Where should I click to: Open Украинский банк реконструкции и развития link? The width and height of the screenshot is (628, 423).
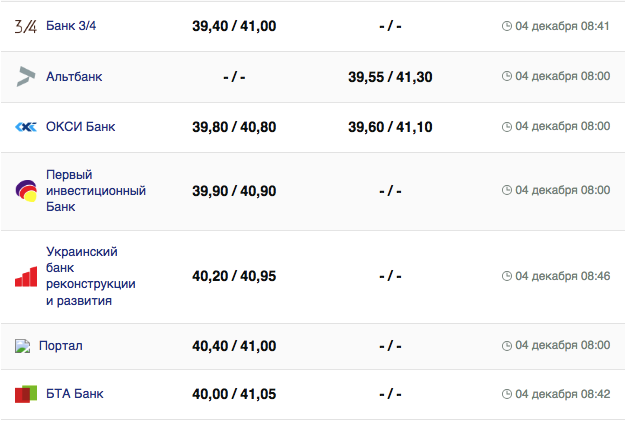pos(91,276)
